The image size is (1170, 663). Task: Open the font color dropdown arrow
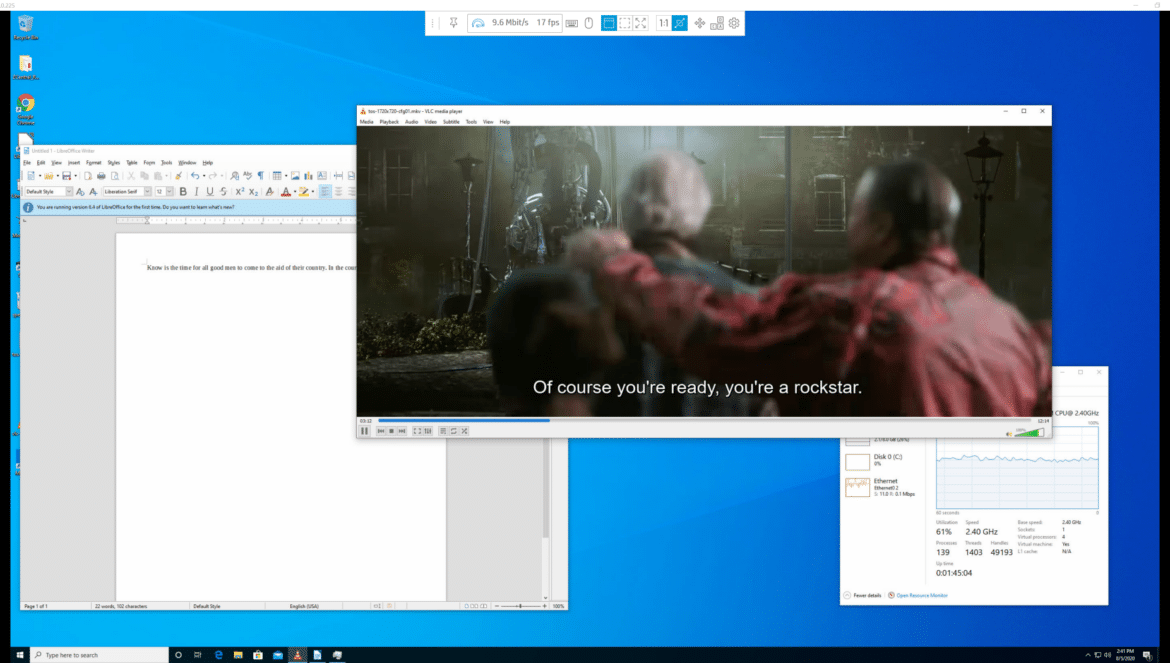point(294,192)
